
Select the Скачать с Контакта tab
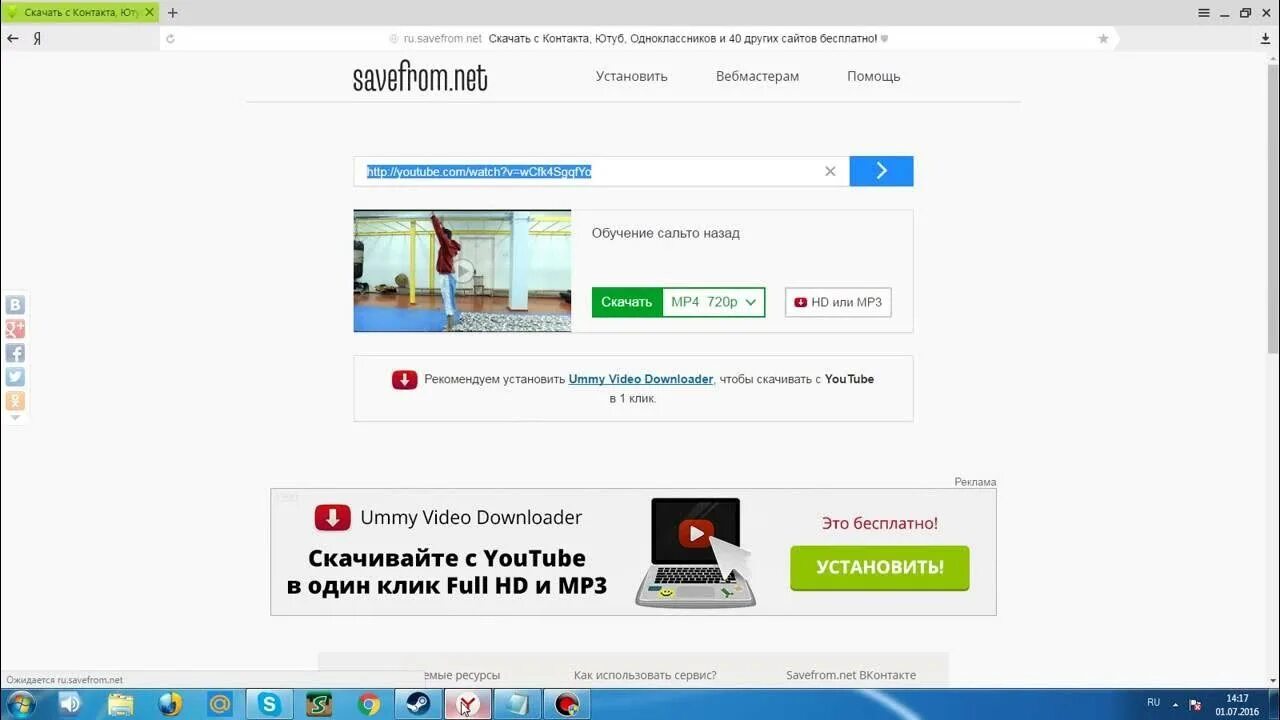(79, 13)
